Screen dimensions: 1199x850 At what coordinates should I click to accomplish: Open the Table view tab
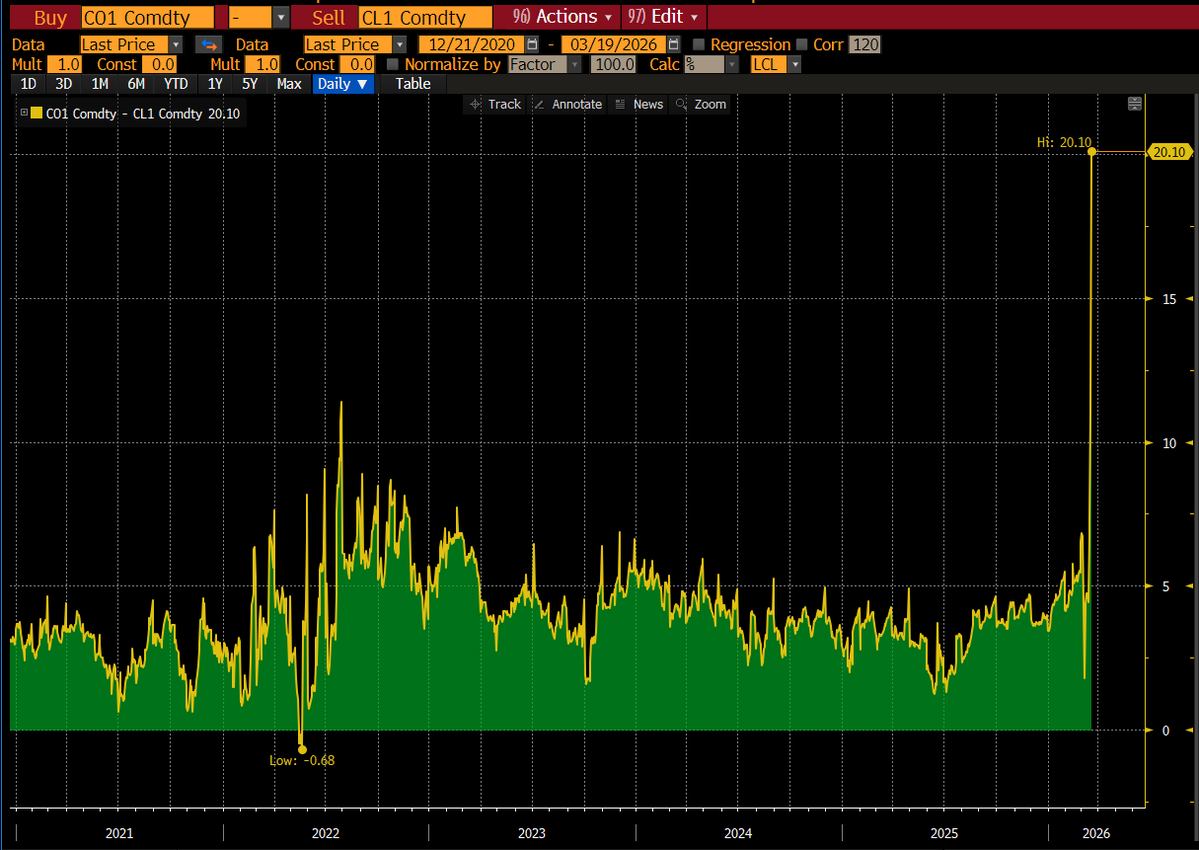pyautogui.click(x=413, y=84)
